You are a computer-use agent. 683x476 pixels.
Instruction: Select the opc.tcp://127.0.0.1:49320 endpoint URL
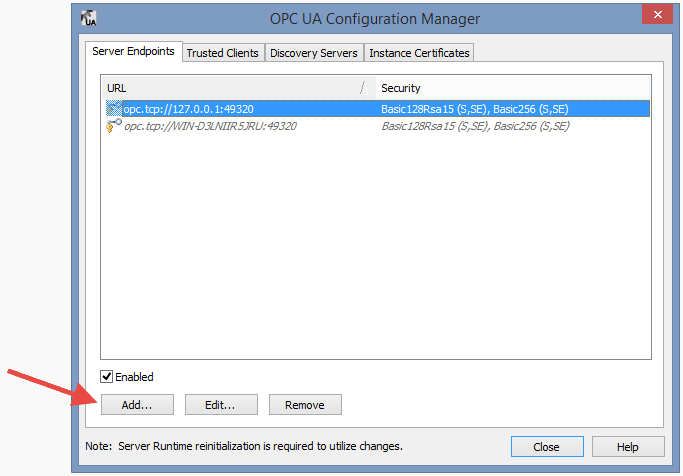189,109
